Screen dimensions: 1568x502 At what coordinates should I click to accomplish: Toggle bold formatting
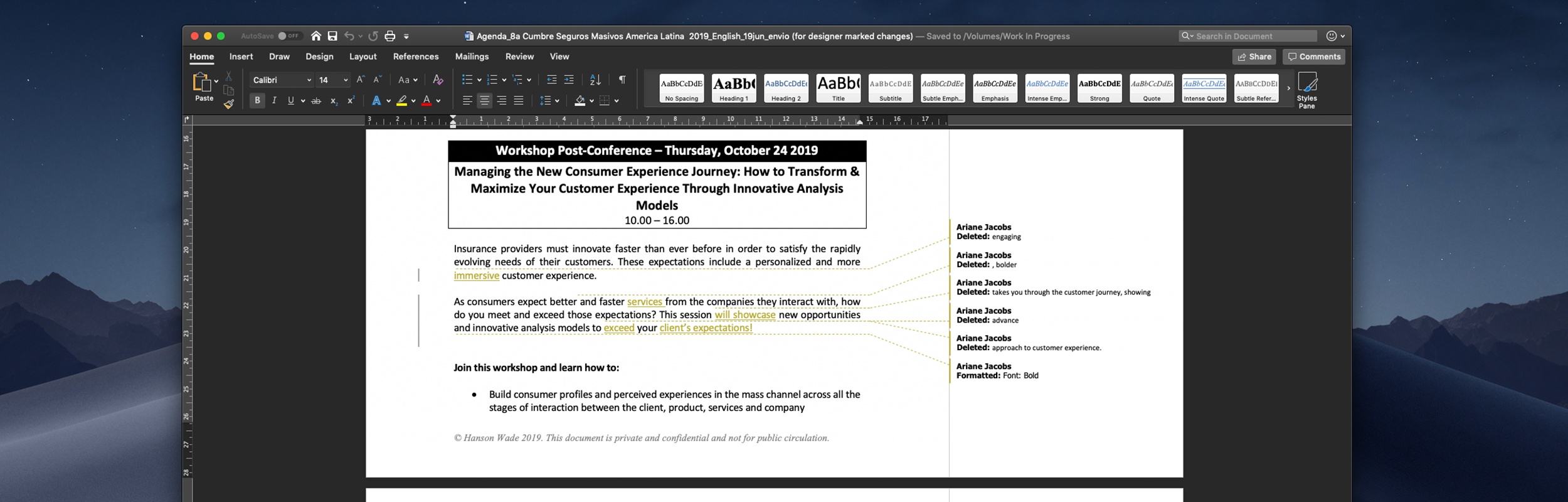(257, 100)
